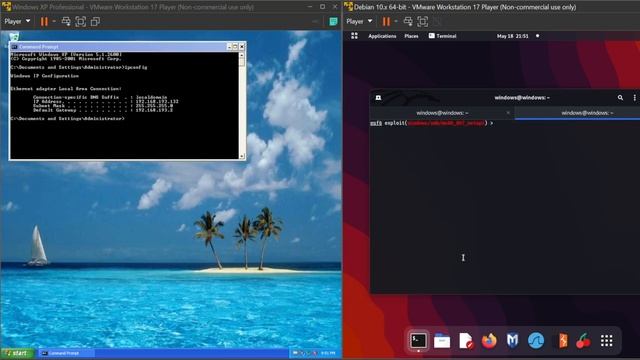
Task: Switch to the first windows@windows terminal tab
Action: pos(442,113)
